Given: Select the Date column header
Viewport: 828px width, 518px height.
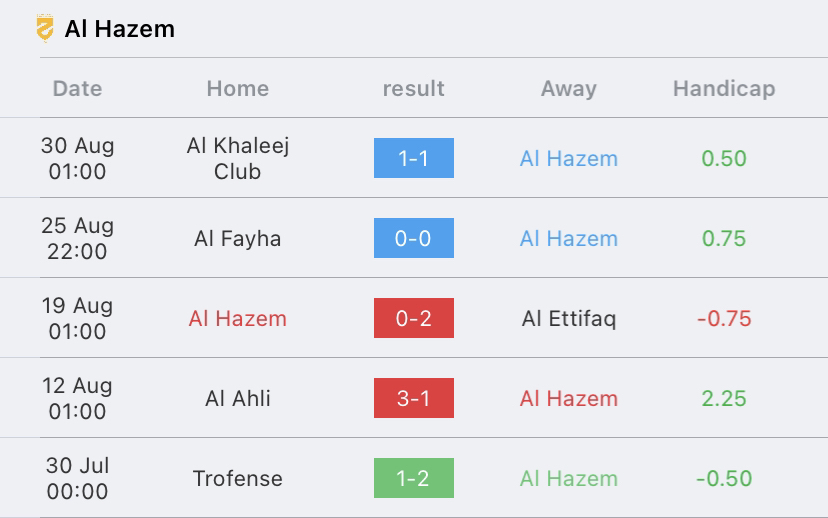Looking at the screenshot, I should 77,88.
